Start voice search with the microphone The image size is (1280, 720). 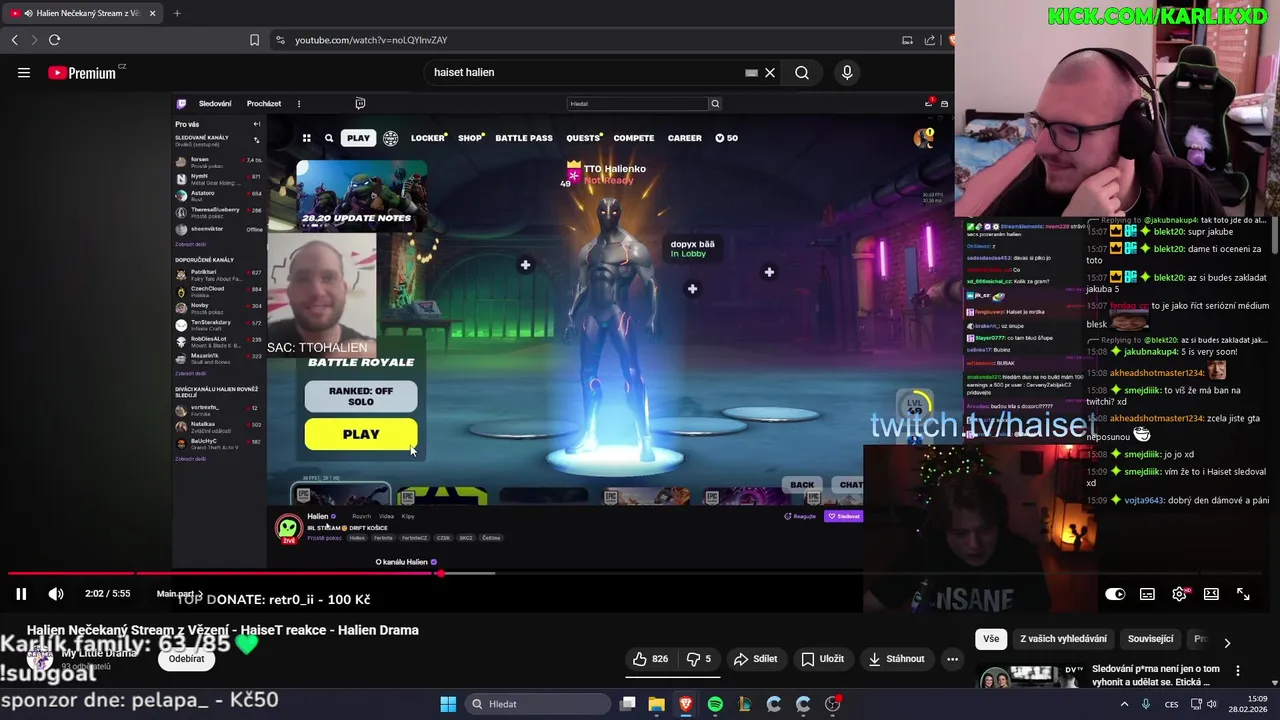click(847, 72)
